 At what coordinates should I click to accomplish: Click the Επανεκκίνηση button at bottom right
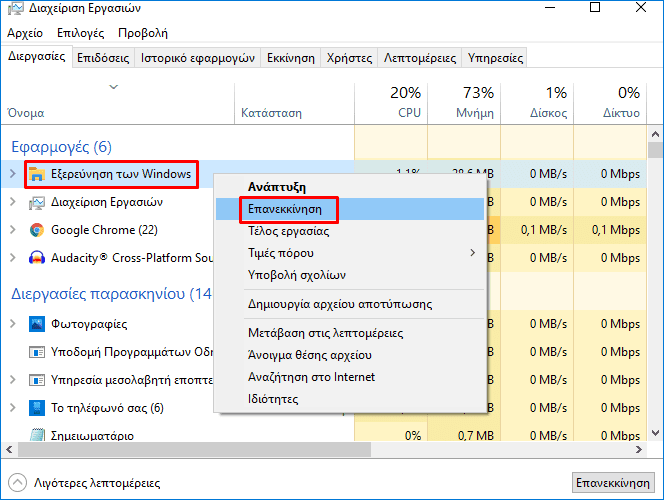tap(613, 483)
